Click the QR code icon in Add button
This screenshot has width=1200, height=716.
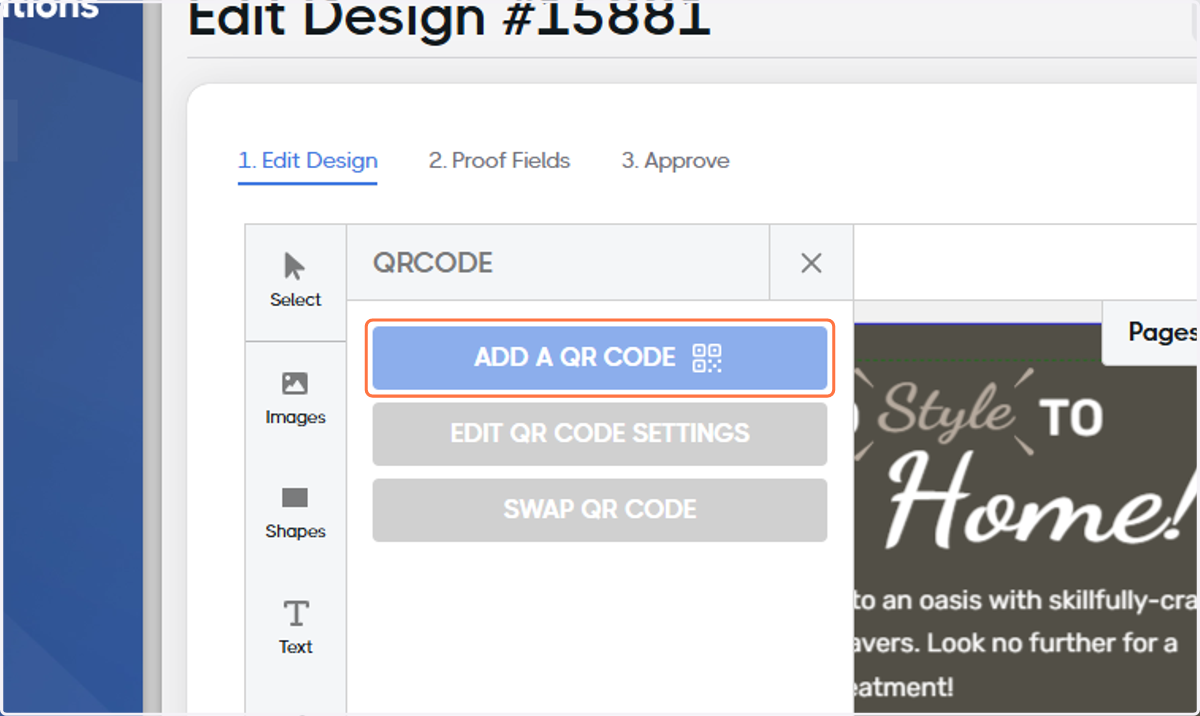click(707, 358)
